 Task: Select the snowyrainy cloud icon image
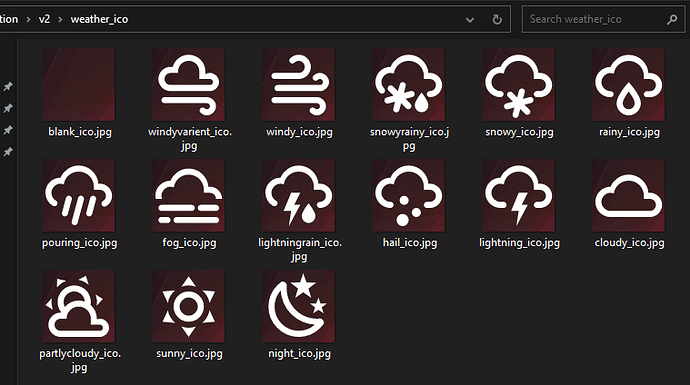point(408,84)
